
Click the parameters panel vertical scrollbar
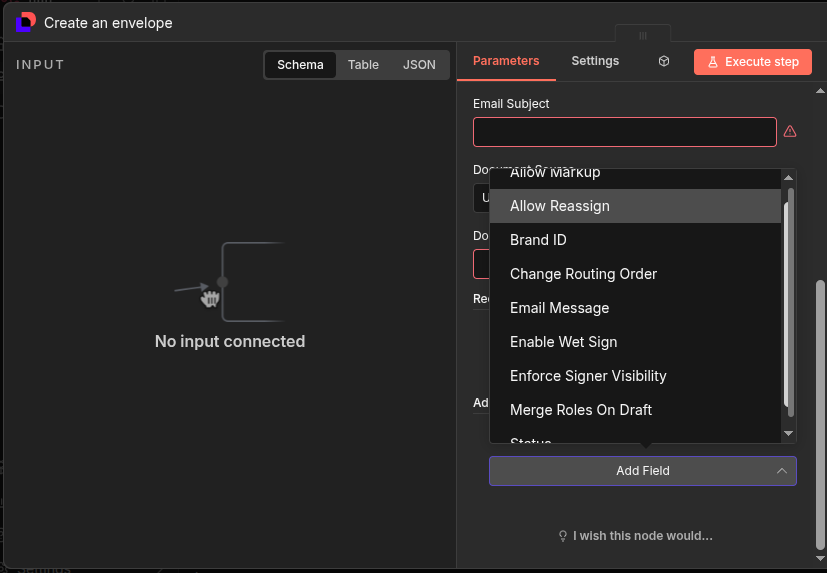pyautogui.click(x=820, y=400)
